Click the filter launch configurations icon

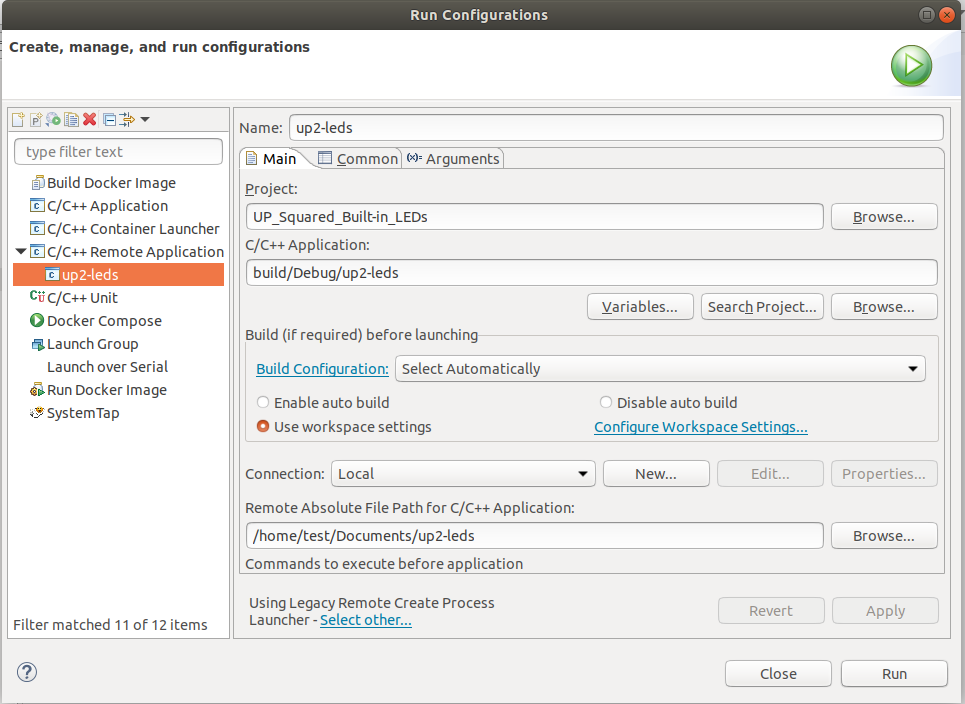click(x=127, y=120)
